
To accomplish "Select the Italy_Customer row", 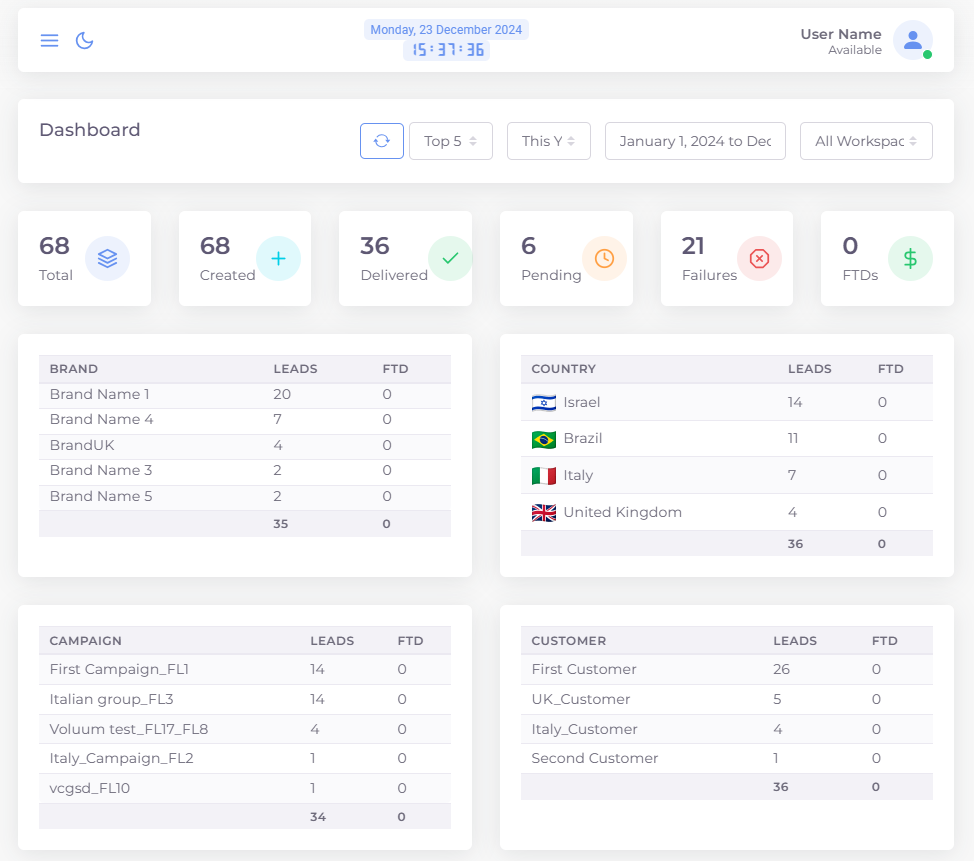I will [x=727, y=729].
